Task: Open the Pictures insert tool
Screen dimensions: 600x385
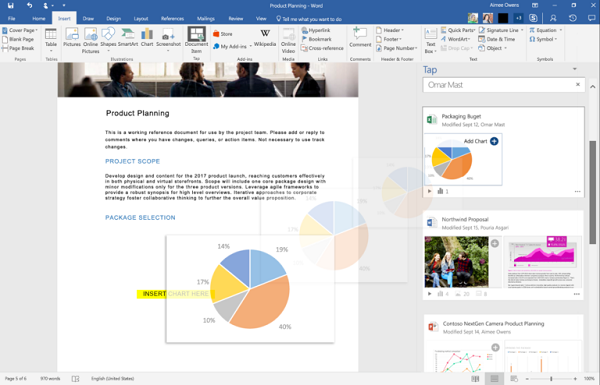Action: [72, 38]
